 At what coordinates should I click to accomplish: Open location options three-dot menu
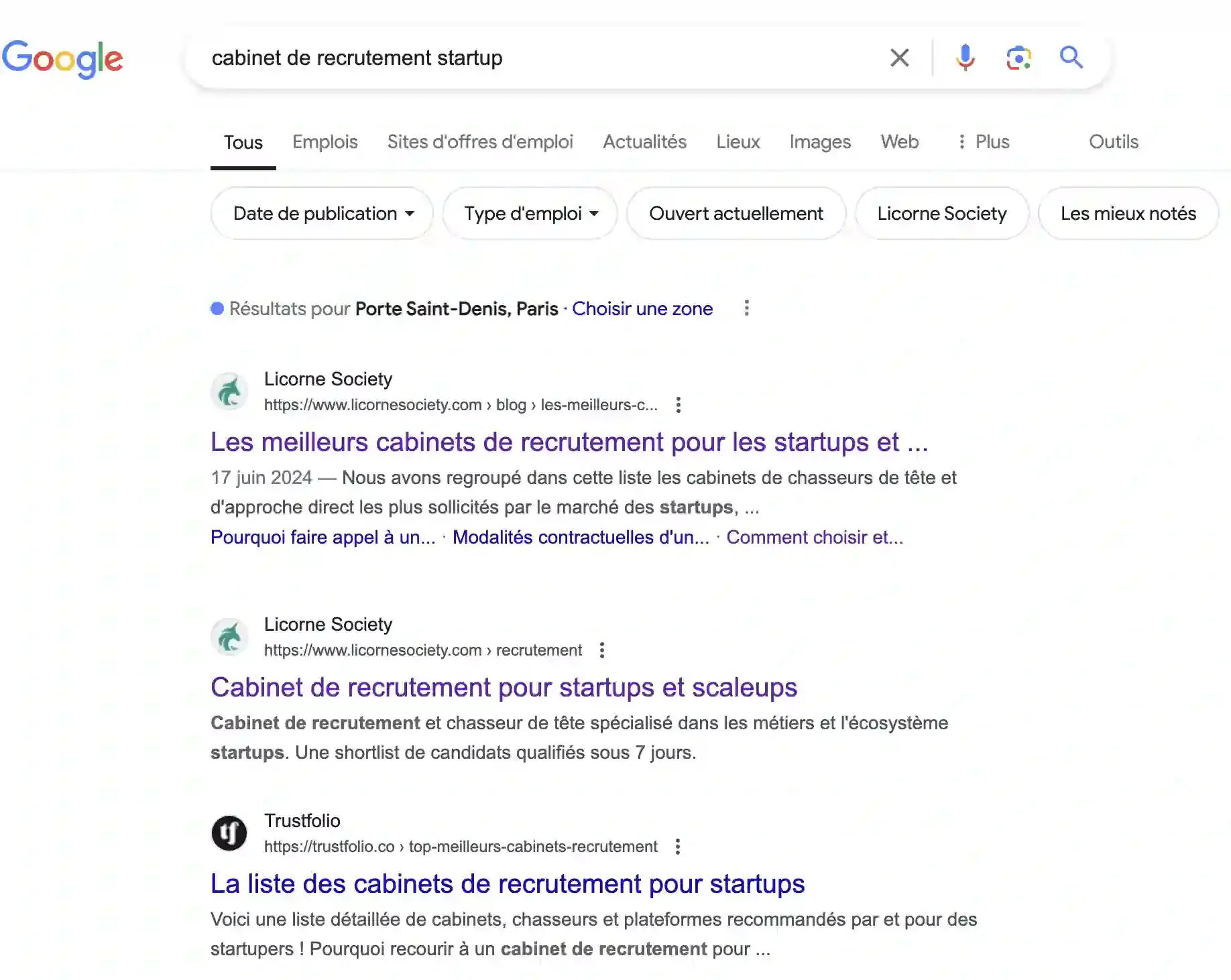(746, 308)
